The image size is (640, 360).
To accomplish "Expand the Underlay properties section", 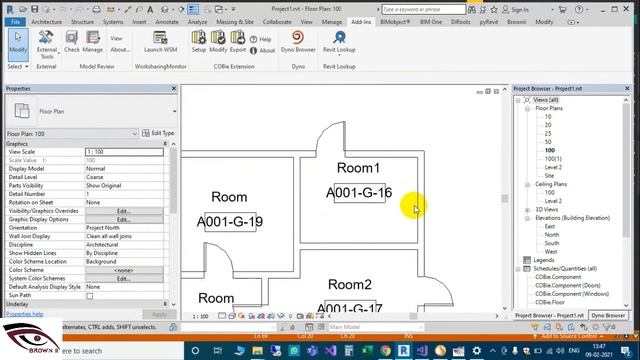I will [x=165, y=304].
